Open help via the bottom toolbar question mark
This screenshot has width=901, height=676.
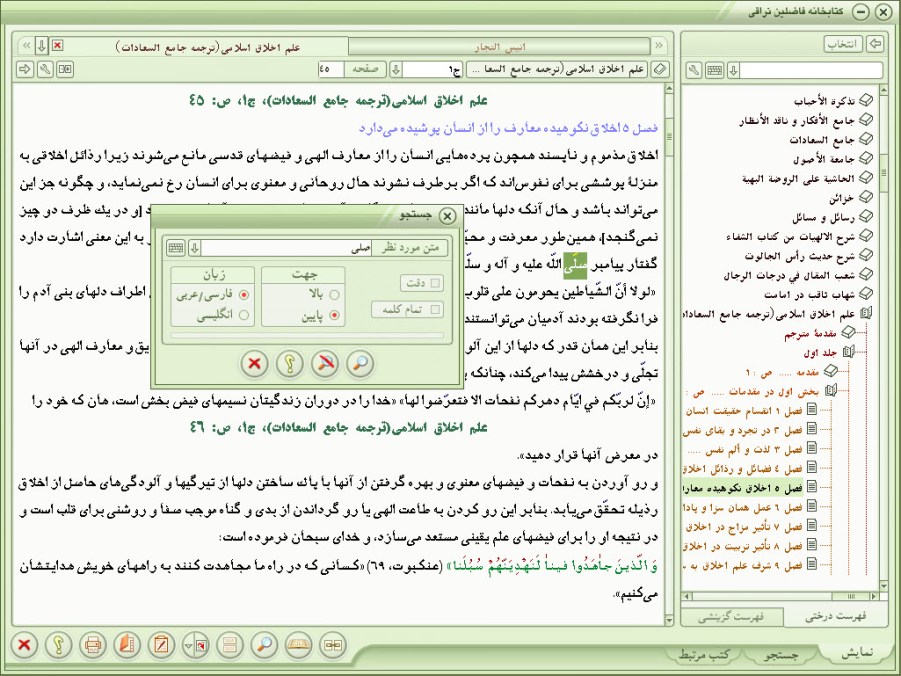(58, 644)
